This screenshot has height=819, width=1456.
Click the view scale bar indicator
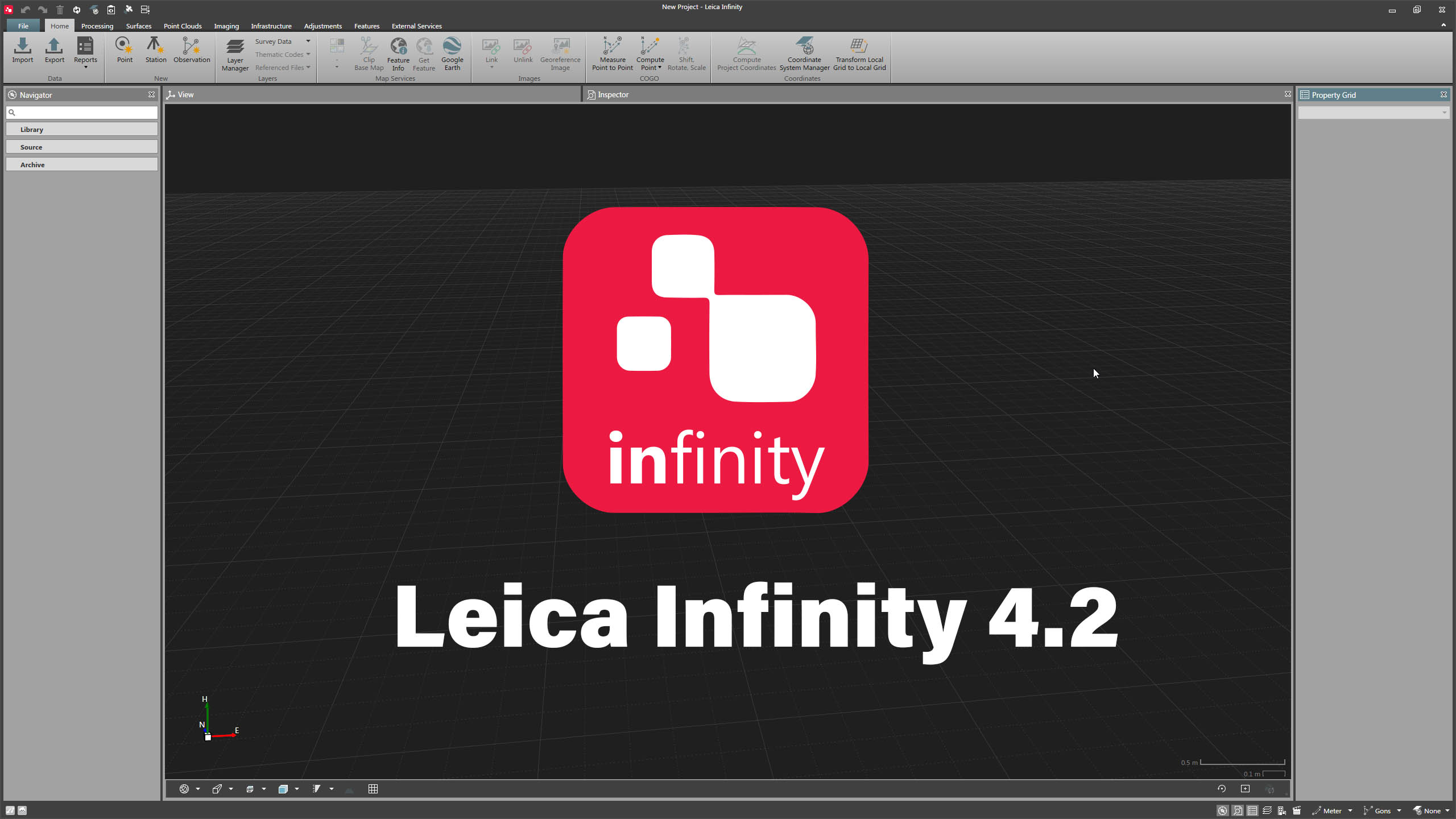coord(1242,763)
